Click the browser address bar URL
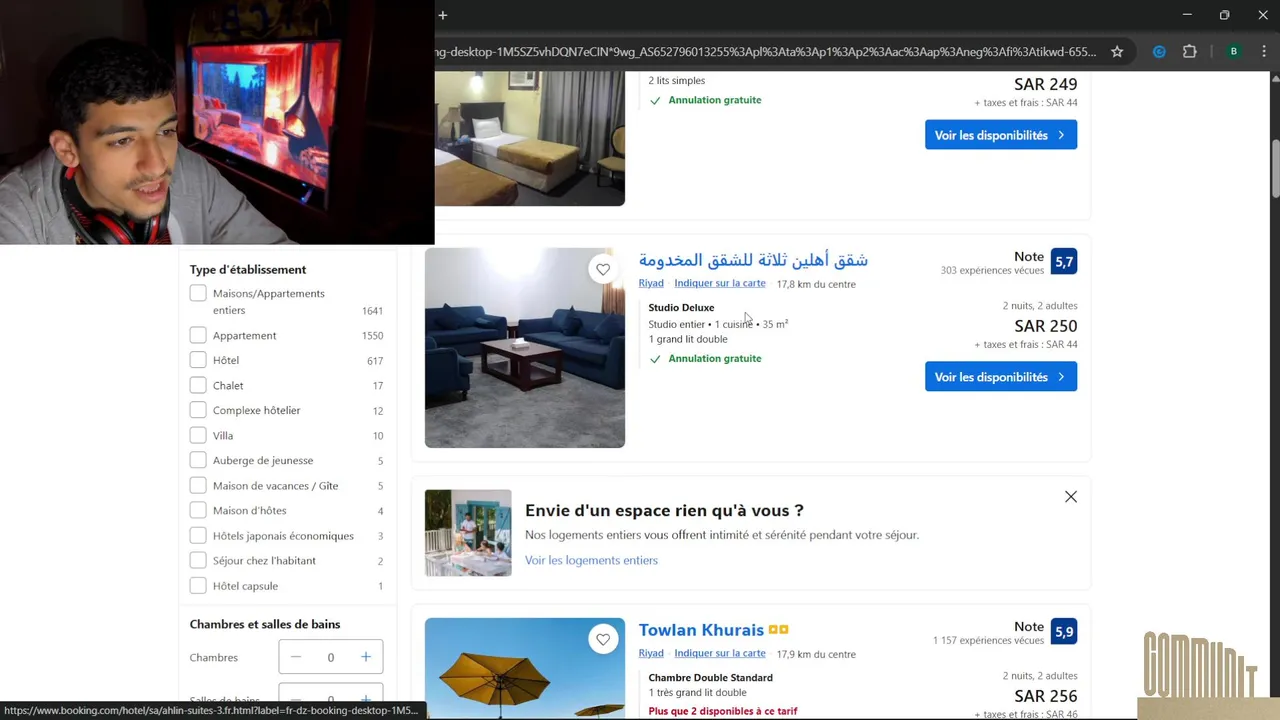This screenshot has width=1280, height=720. (x=766, y=52)
